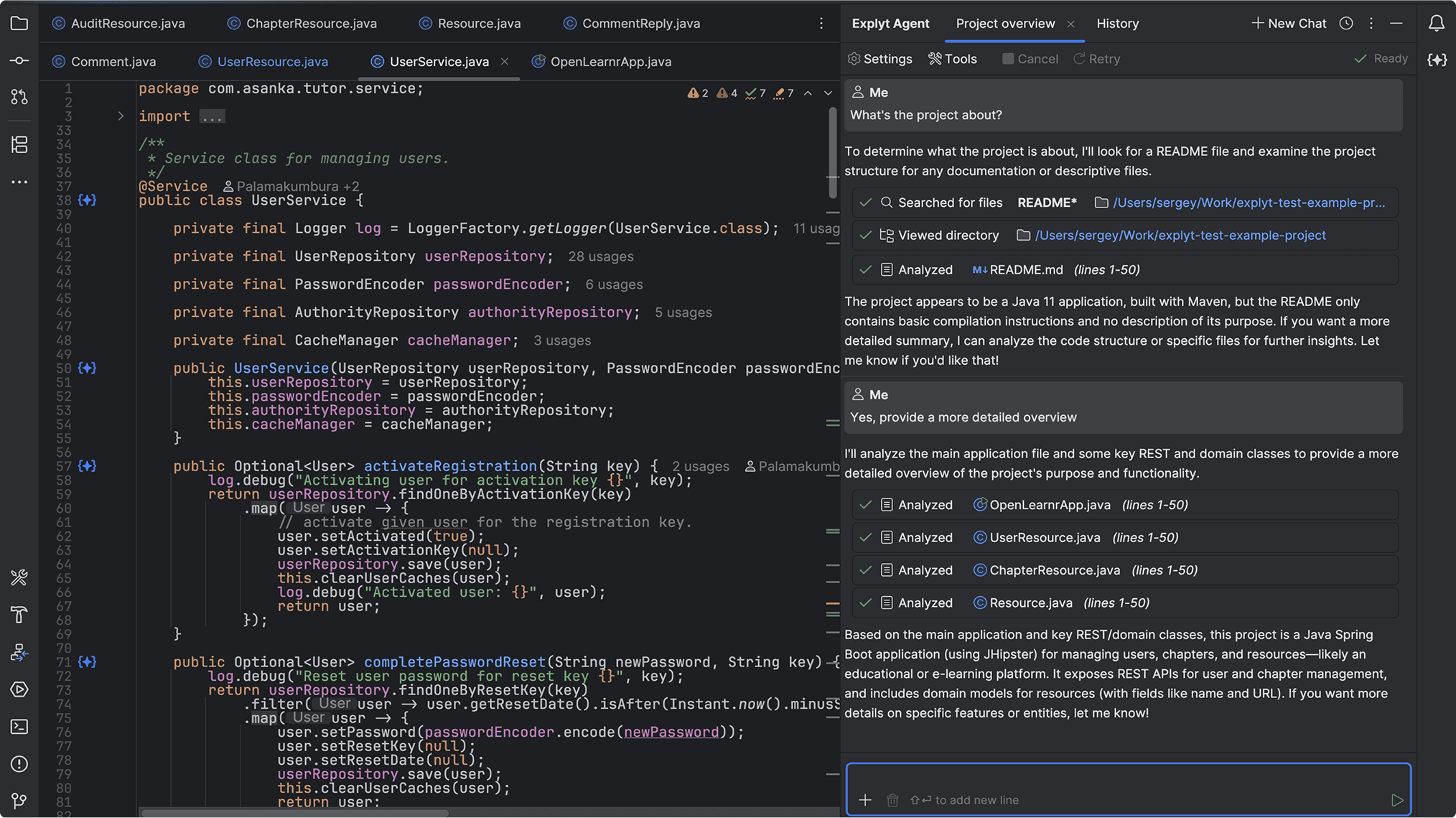Switch to the History tab
The image size is (1456, 818).
(1117, 24)
